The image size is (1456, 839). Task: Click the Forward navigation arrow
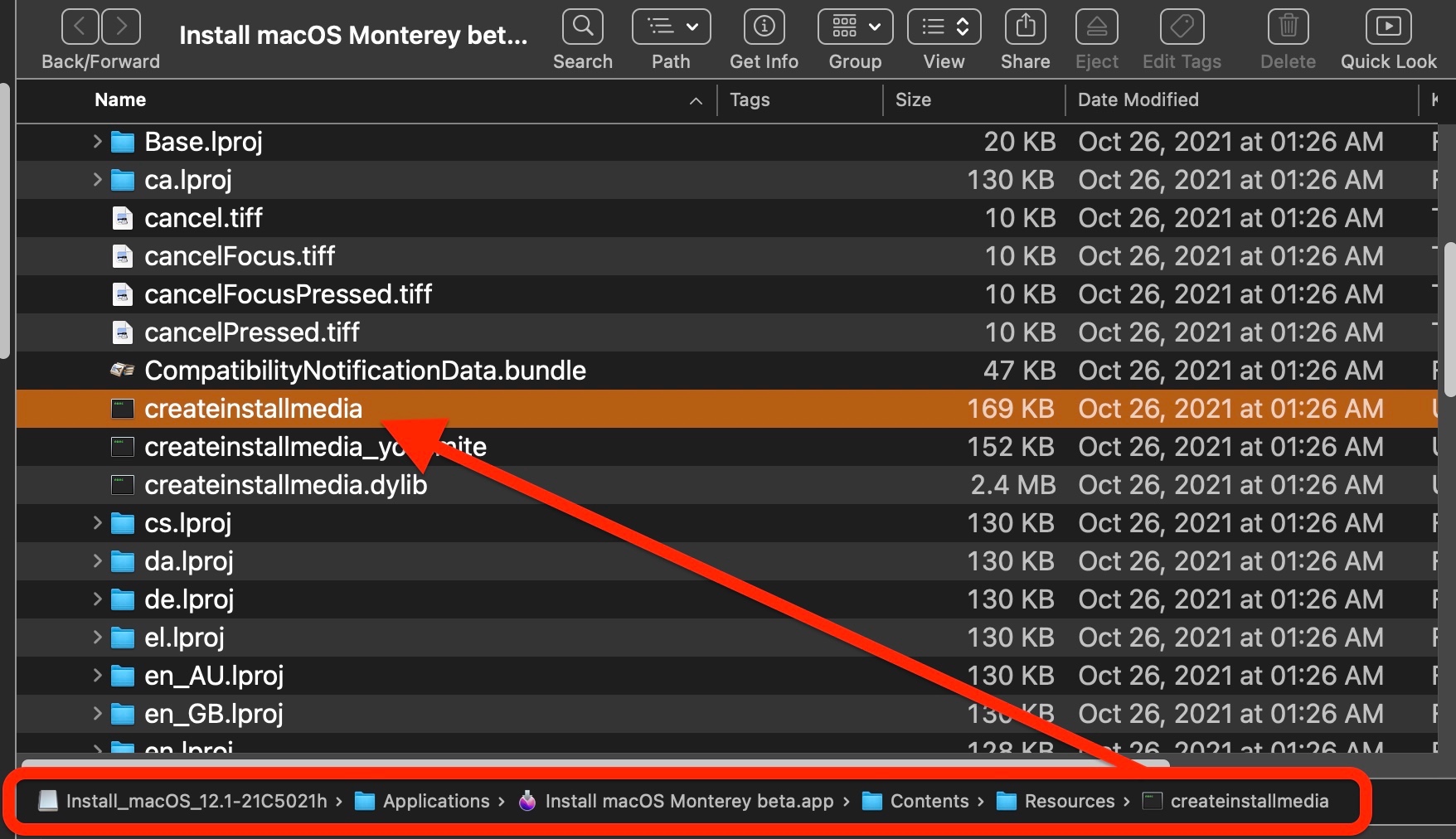pyautogui.click(x=121, y=27)
